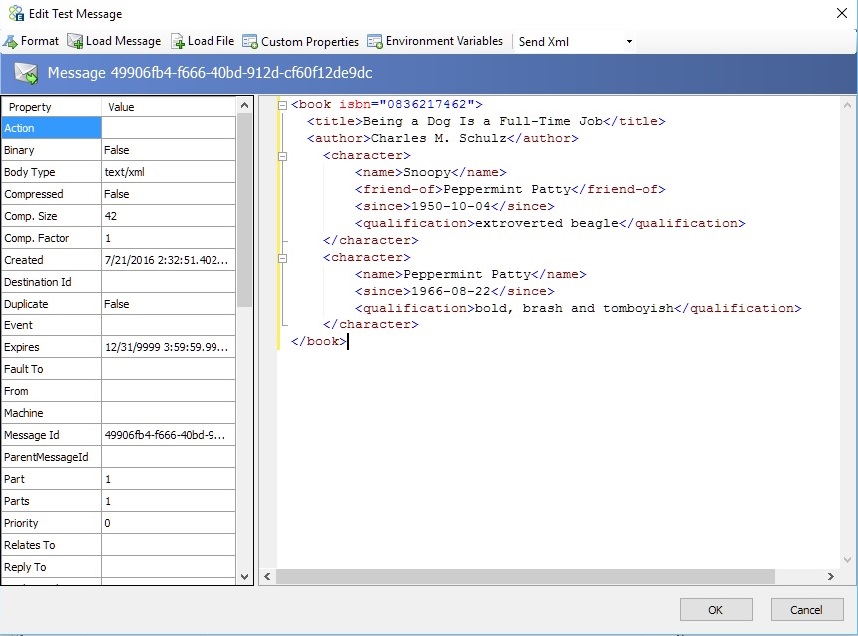Click the bold, brash and tomboyish line

pos(578,308)
